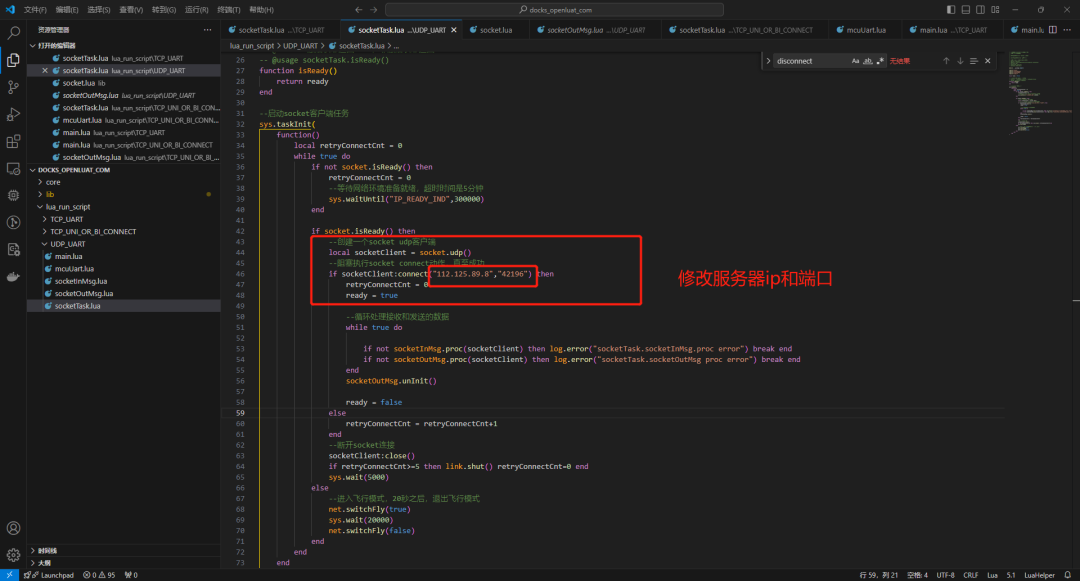
Task: Open the chip-shaped hardware view icon
Action: pos(13,196)
